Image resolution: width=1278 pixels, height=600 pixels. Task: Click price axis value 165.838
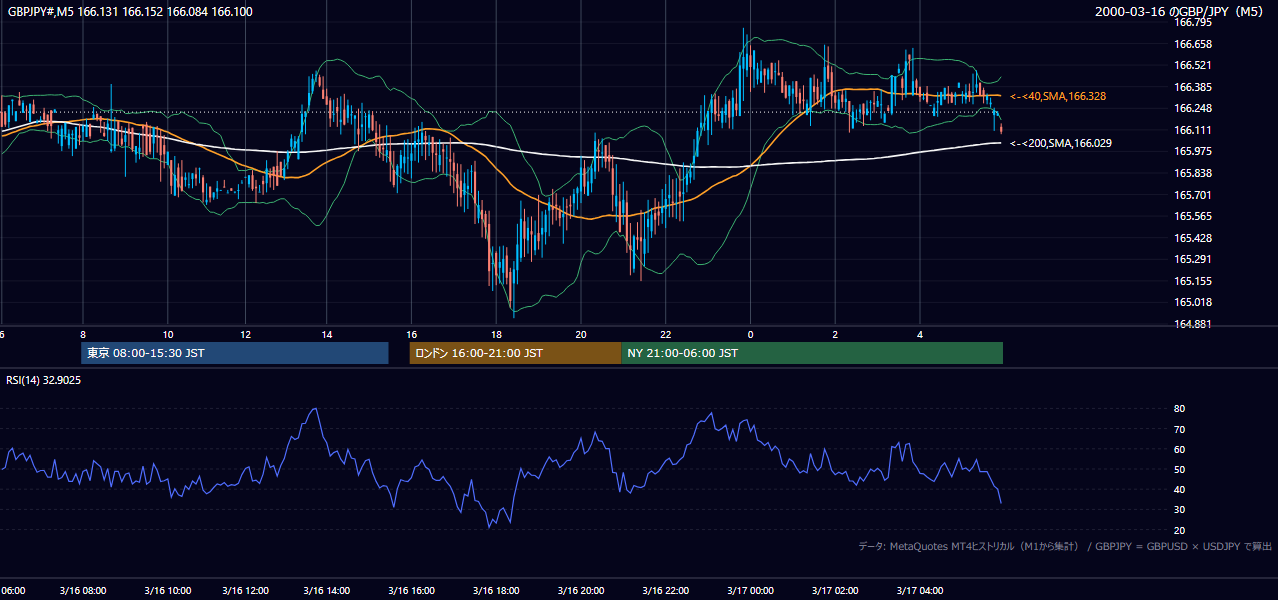click(1194, 173)
